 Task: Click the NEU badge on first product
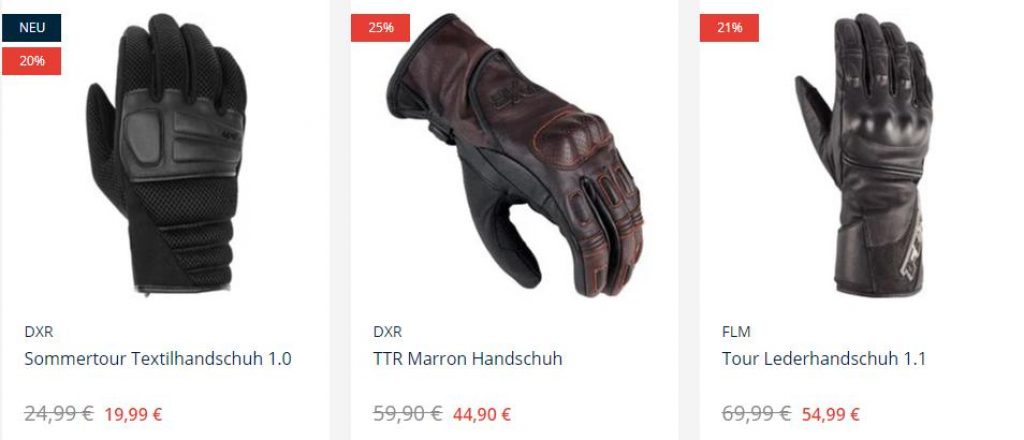point(31,28)
